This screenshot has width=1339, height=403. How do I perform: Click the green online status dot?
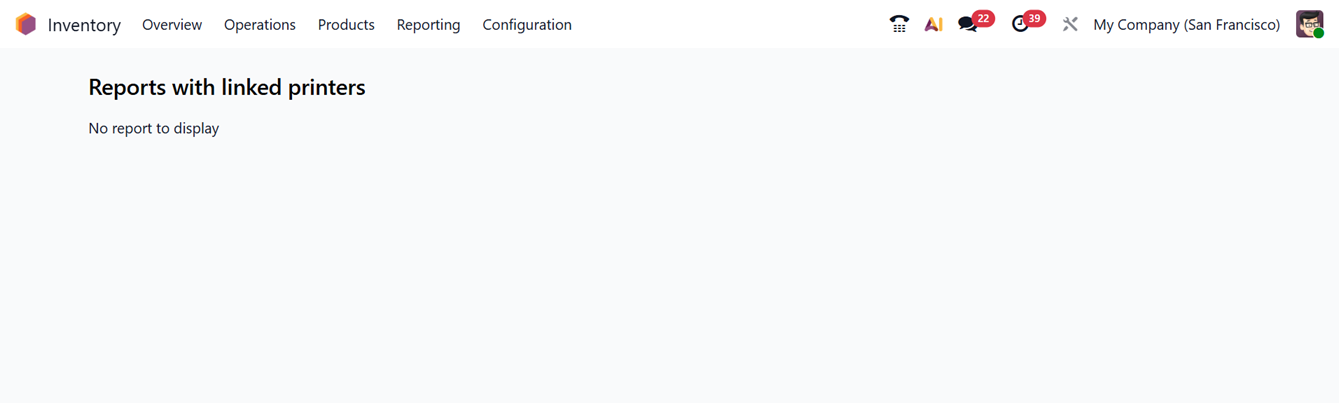point(1319,33)
